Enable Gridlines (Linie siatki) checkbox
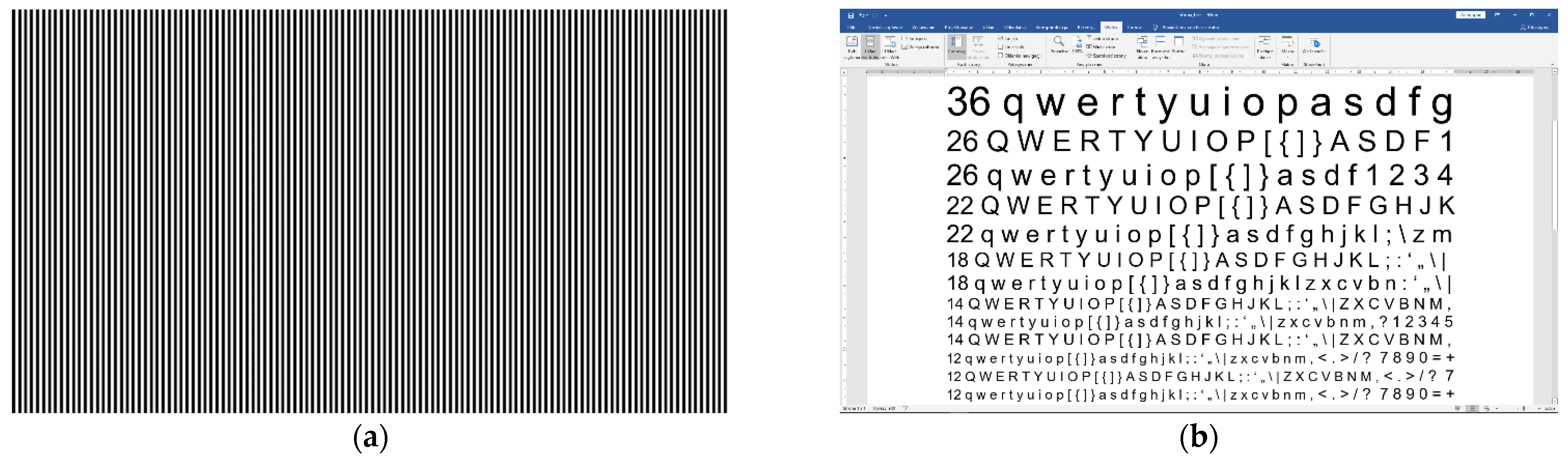1568x463 pixels. 1001,47
